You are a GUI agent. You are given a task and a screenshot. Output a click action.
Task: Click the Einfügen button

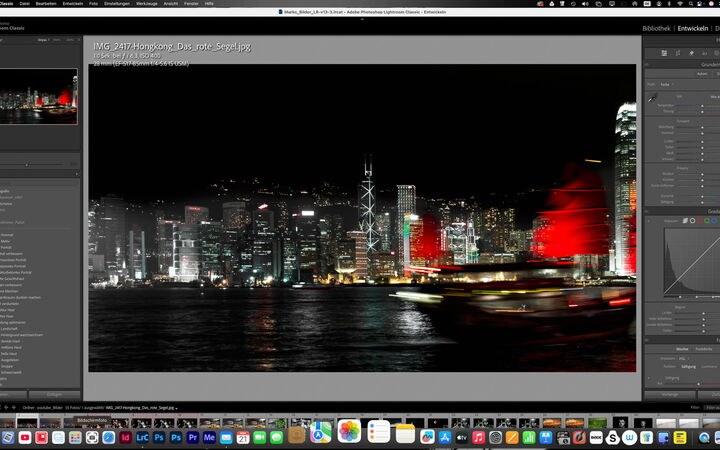pos(55,395)
